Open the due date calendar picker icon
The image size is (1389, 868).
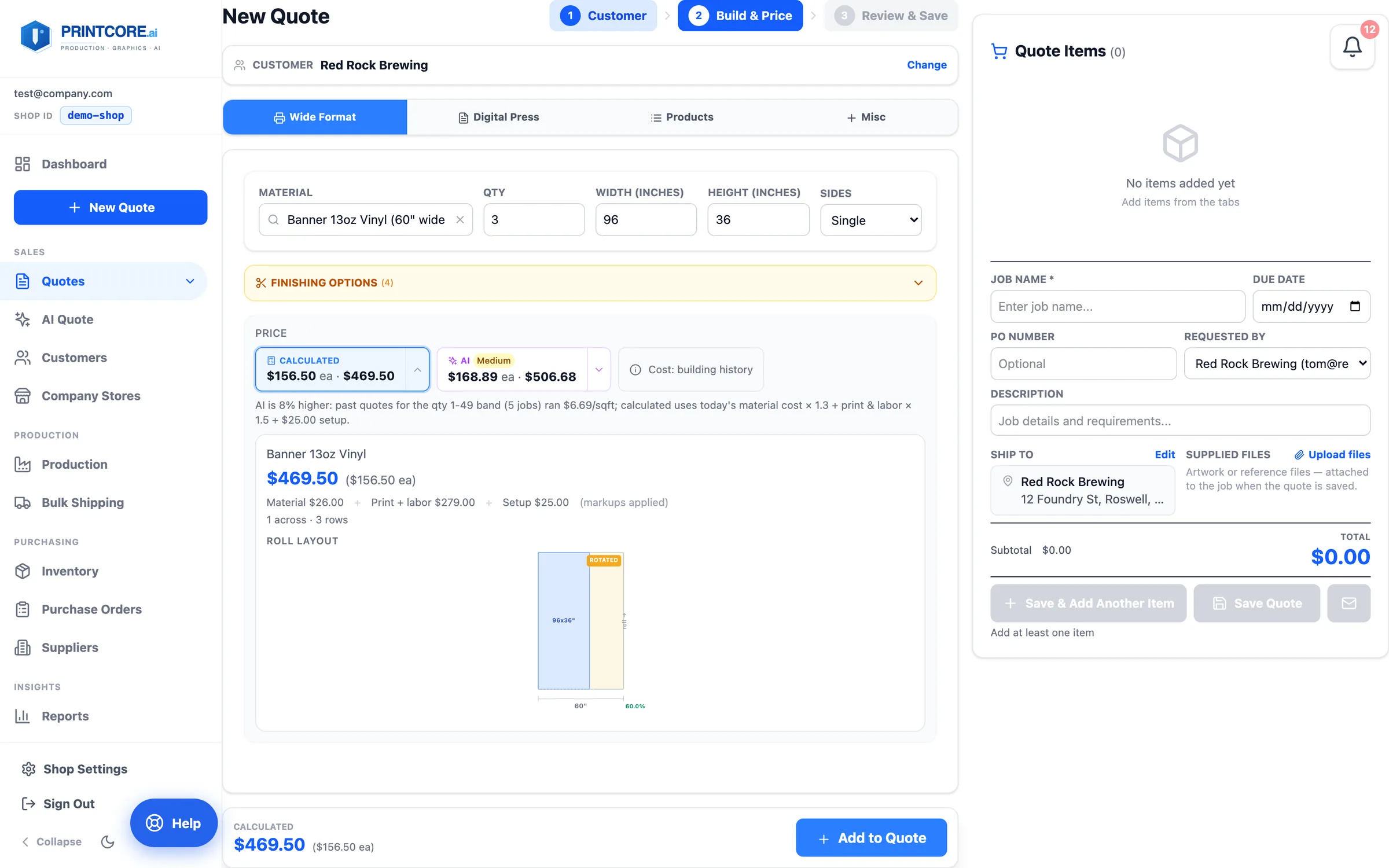(1355, 306)
